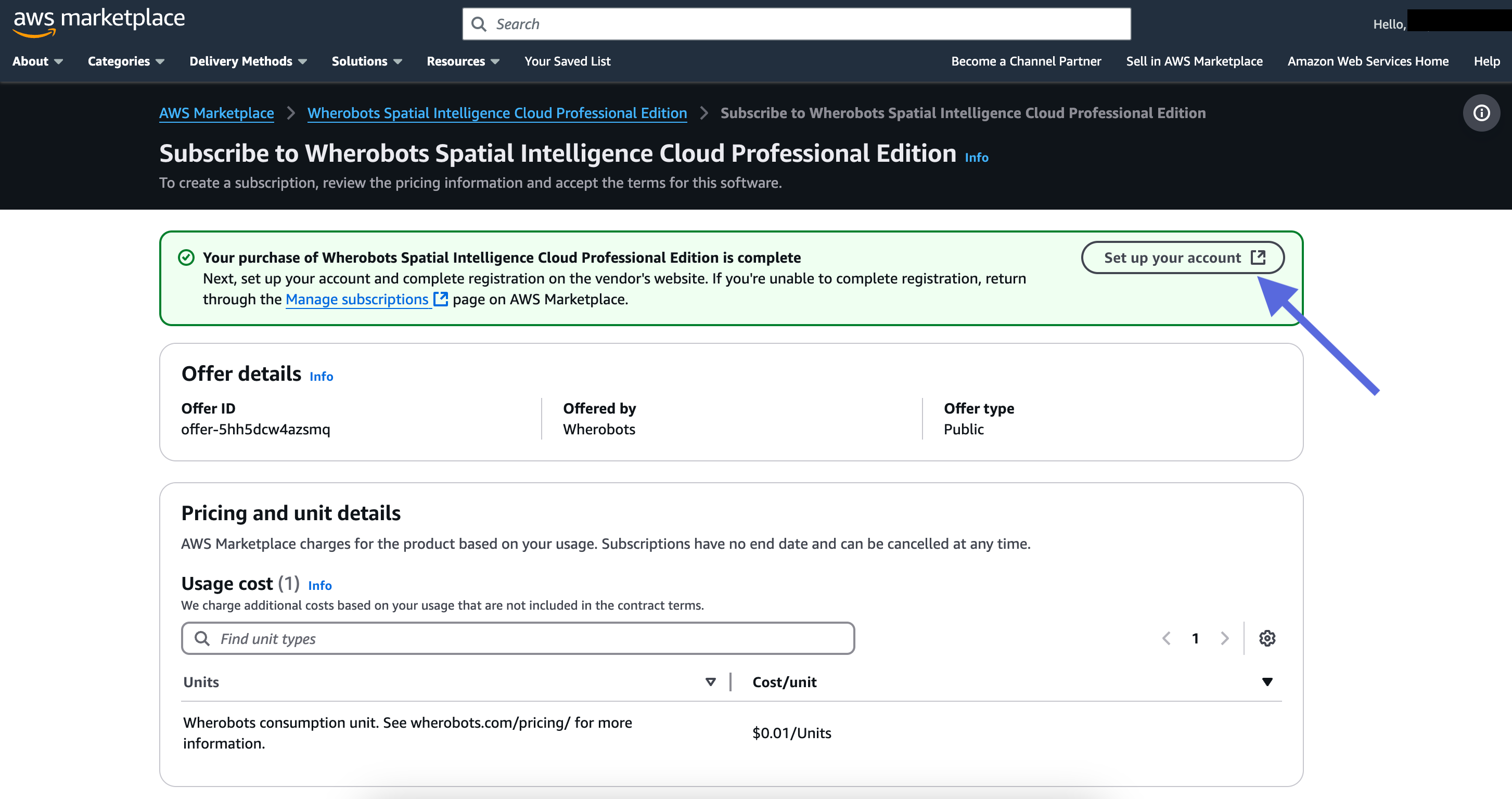Open table preferences gear icon
The height and width of the screenshot is (799, 1512).
(x=1266, y=638)
